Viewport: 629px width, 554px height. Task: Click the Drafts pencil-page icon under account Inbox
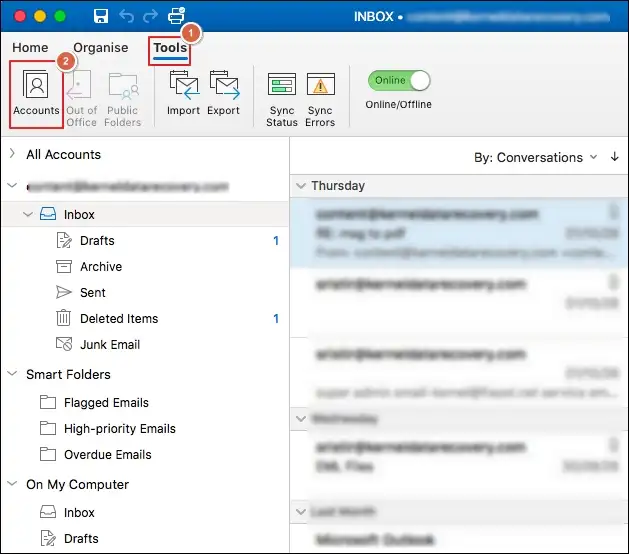[64, 240]
